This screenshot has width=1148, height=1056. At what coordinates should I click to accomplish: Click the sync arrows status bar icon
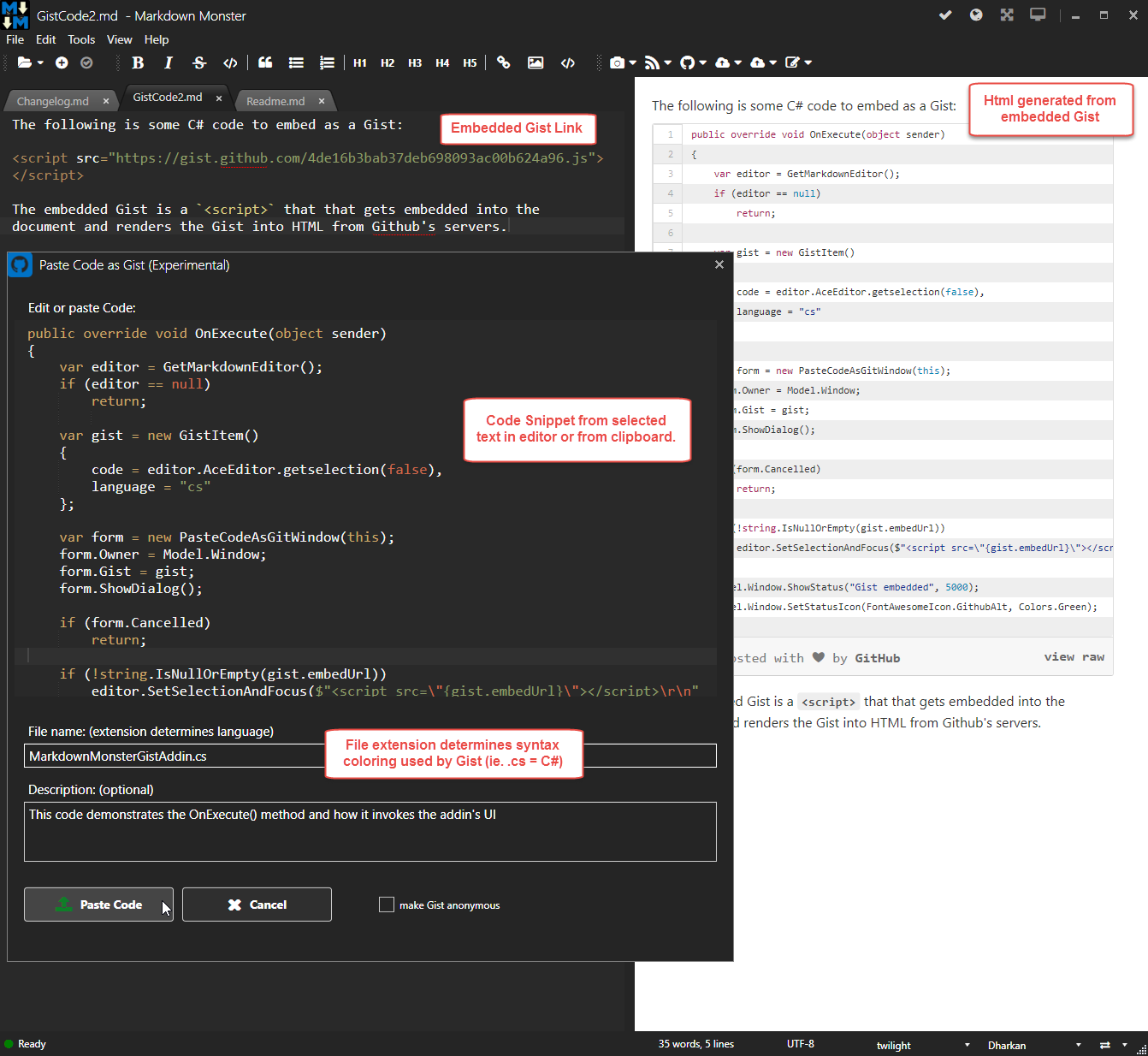[1104, 1045]
